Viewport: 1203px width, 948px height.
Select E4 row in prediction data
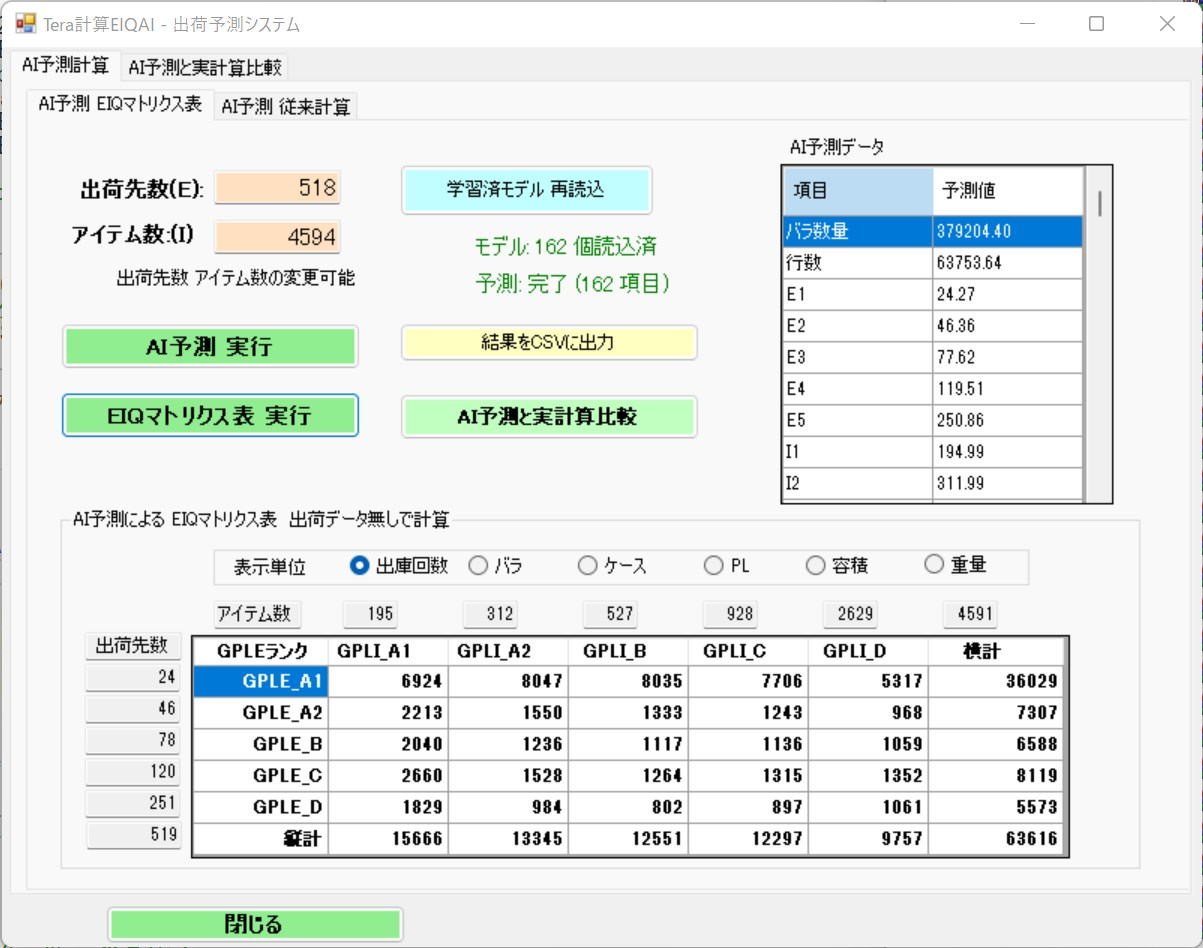point(933,389)
